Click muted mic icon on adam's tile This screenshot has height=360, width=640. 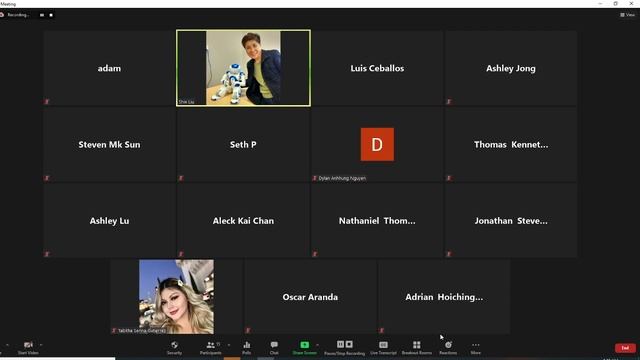point(47,102)
